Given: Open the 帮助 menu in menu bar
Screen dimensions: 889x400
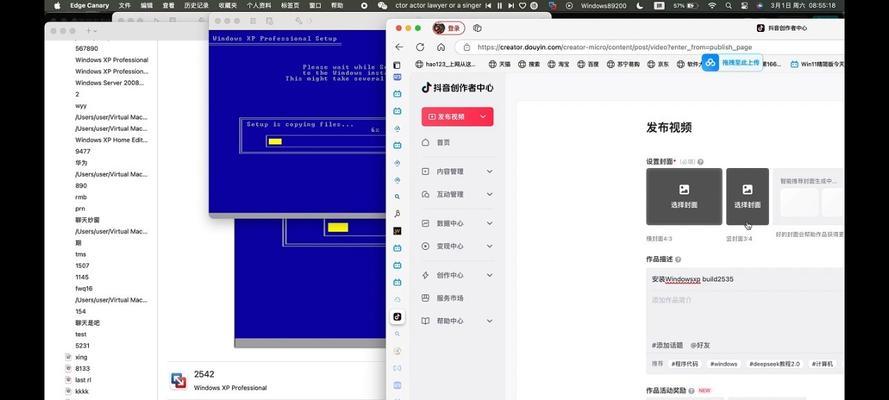Looking at the screenshot, I should pyautogui.click(x=337, y=5).
